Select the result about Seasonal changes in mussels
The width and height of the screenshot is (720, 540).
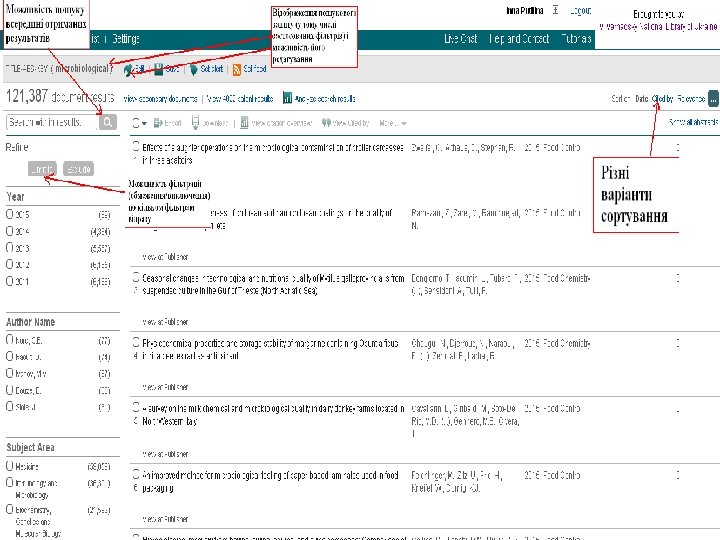136,277
